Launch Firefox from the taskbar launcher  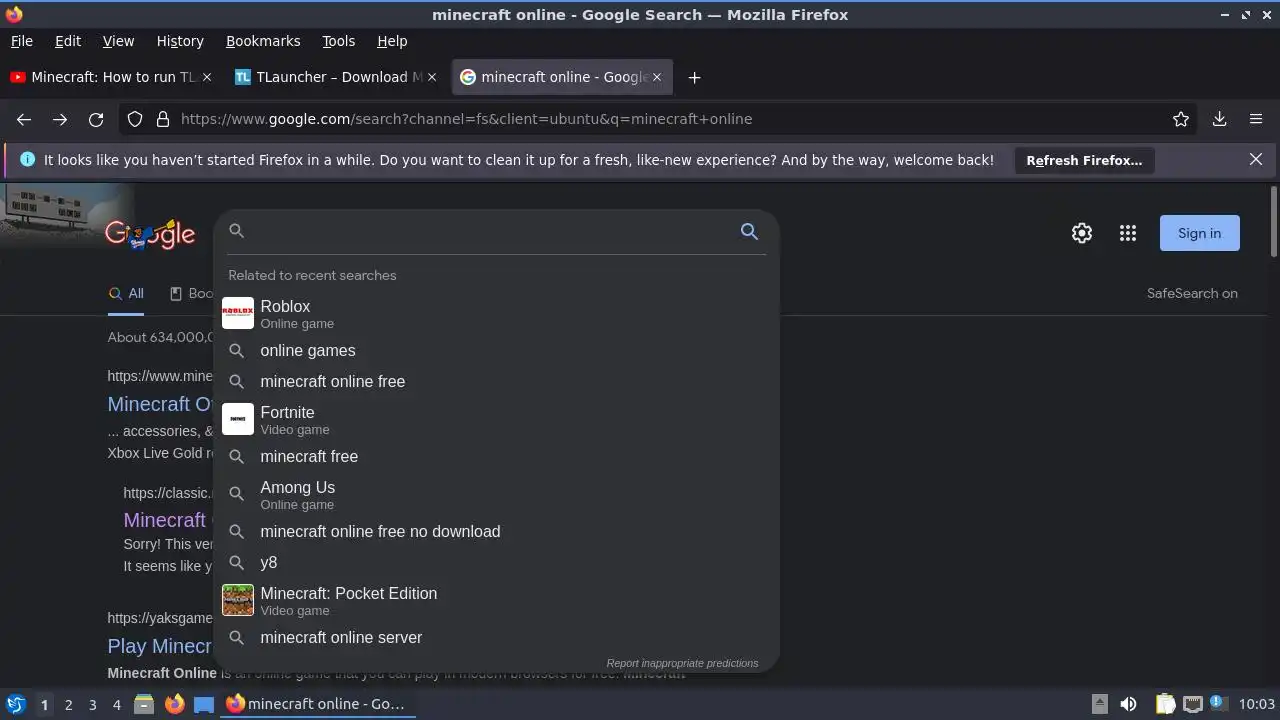[x=175, y=704]
